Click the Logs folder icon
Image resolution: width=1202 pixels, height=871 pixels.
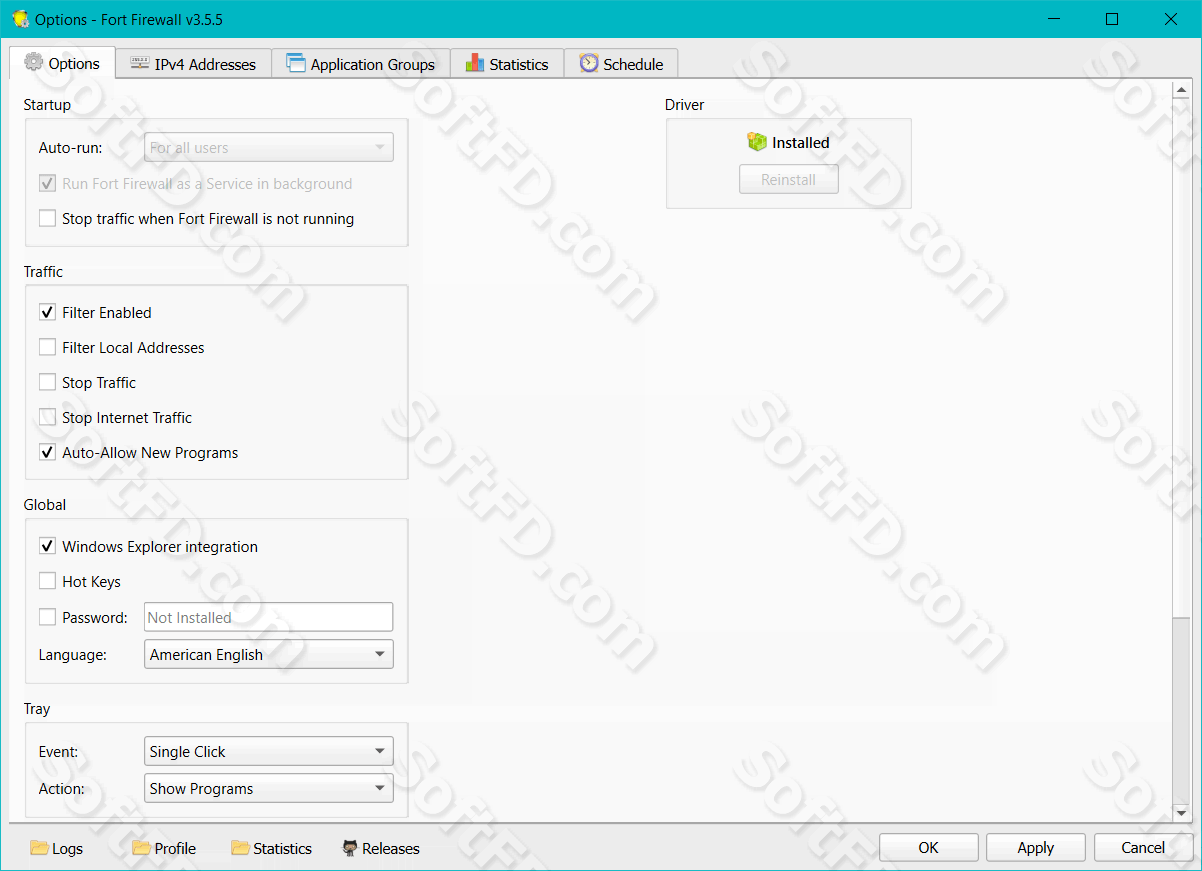click(x=40, y=848)
